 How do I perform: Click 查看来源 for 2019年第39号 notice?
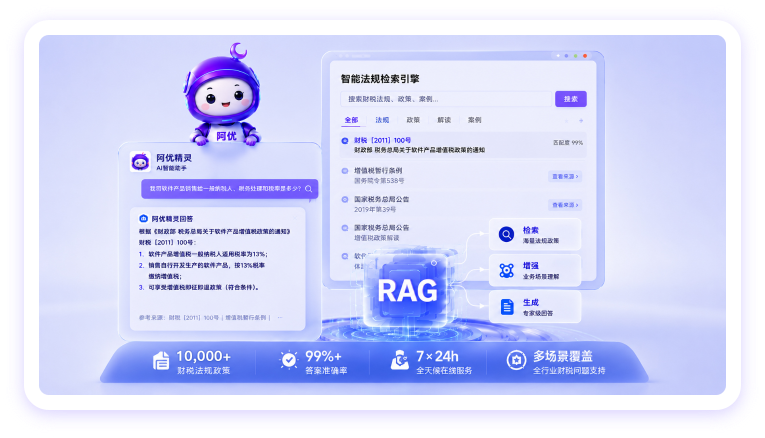[x=565, y=205]
